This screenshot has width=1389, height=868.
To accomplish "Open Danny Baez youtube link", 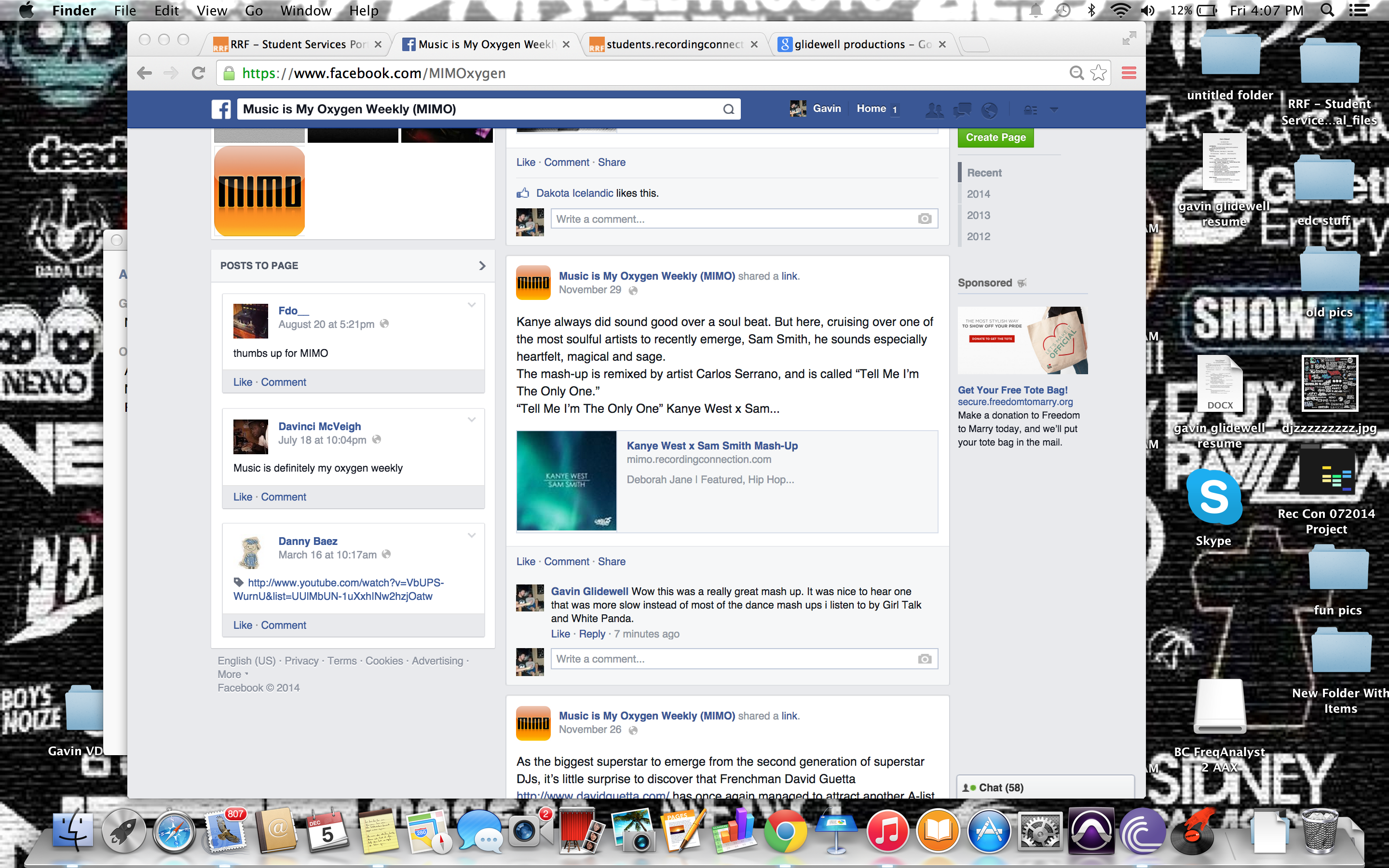I will [x=339, y=590].
